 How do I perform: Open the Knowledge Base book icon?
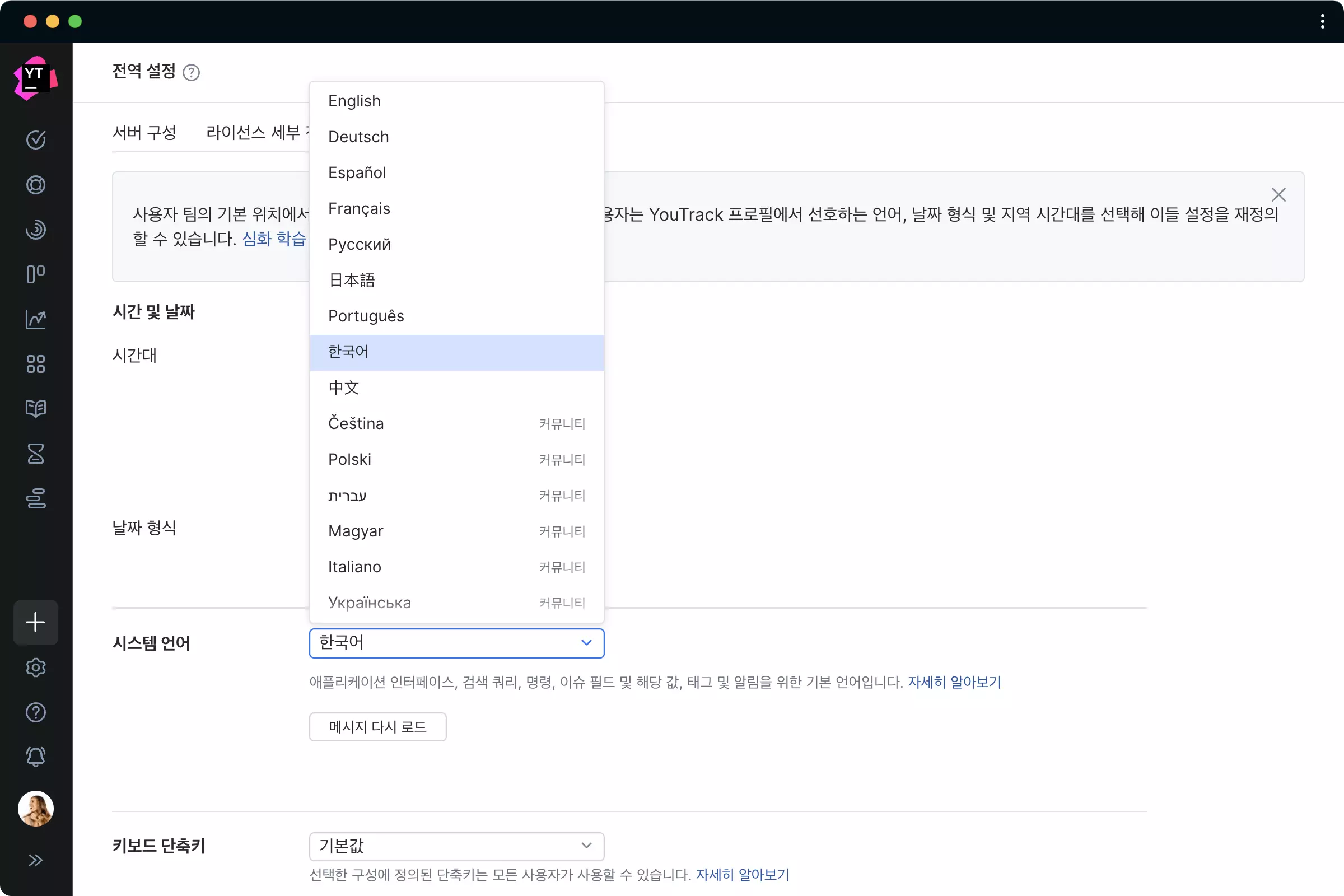point(35,409)
